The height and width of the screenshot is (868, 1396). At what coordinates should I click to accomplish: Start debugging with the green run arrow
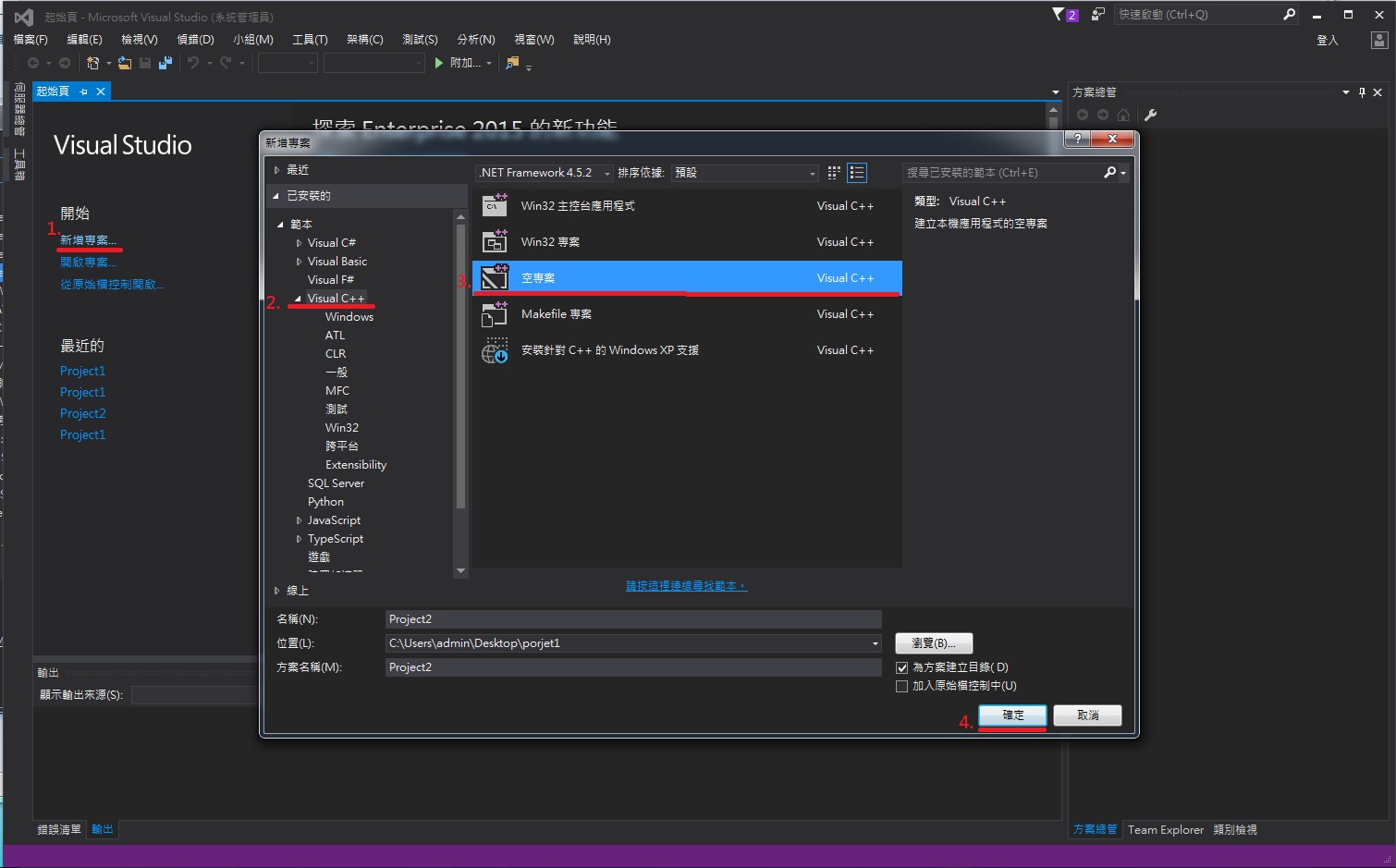pyautogui.click(x=438, y=63)
